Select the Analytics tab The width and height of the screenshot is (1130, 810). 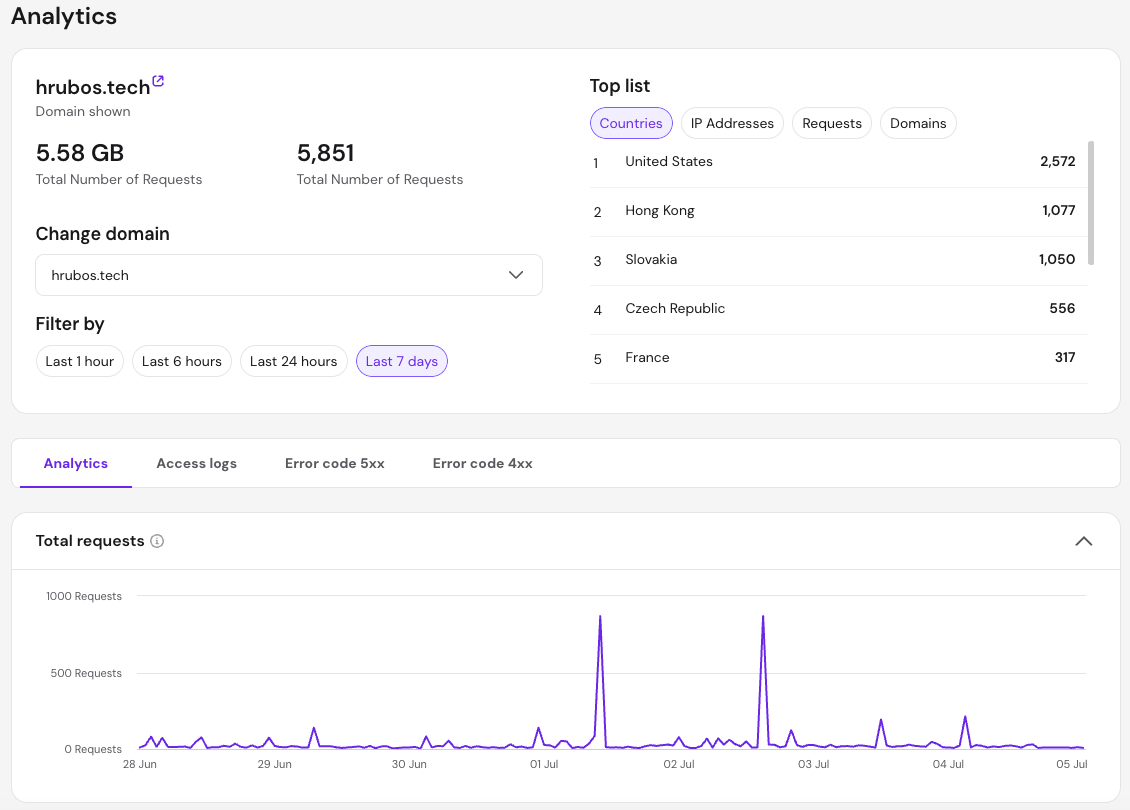click(76, 463)
